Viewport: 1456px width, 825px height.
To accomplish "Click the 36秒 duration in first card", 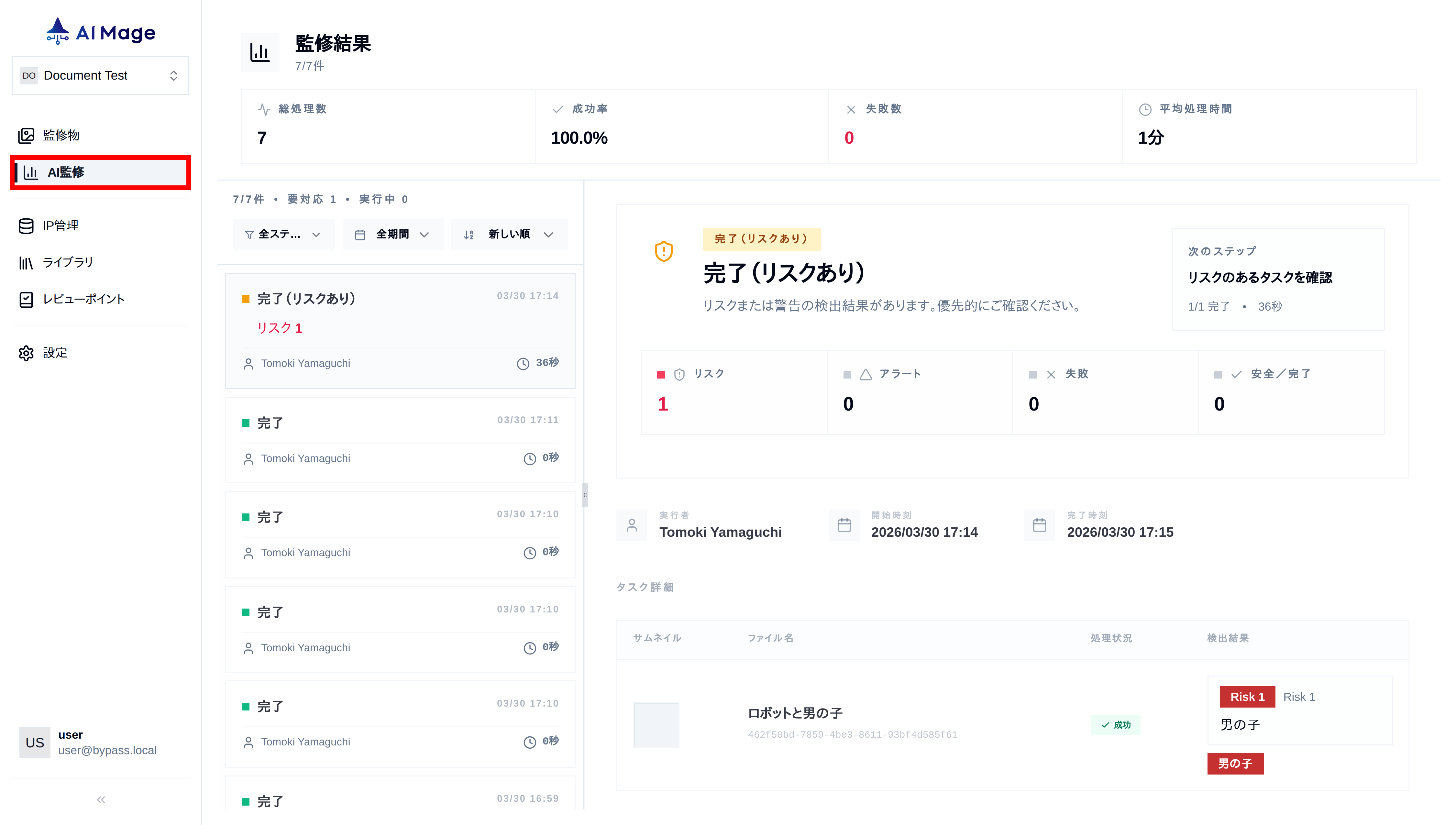I will 538,363.
